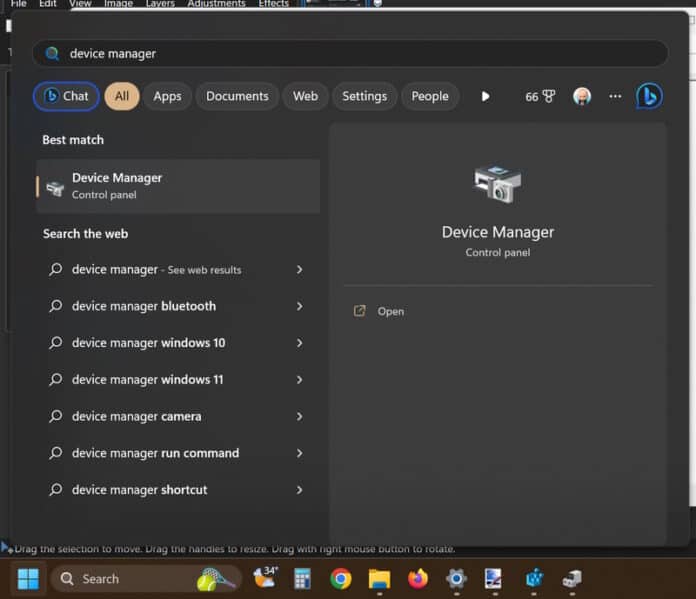Open the View menu in background editor

coord(80,4)
